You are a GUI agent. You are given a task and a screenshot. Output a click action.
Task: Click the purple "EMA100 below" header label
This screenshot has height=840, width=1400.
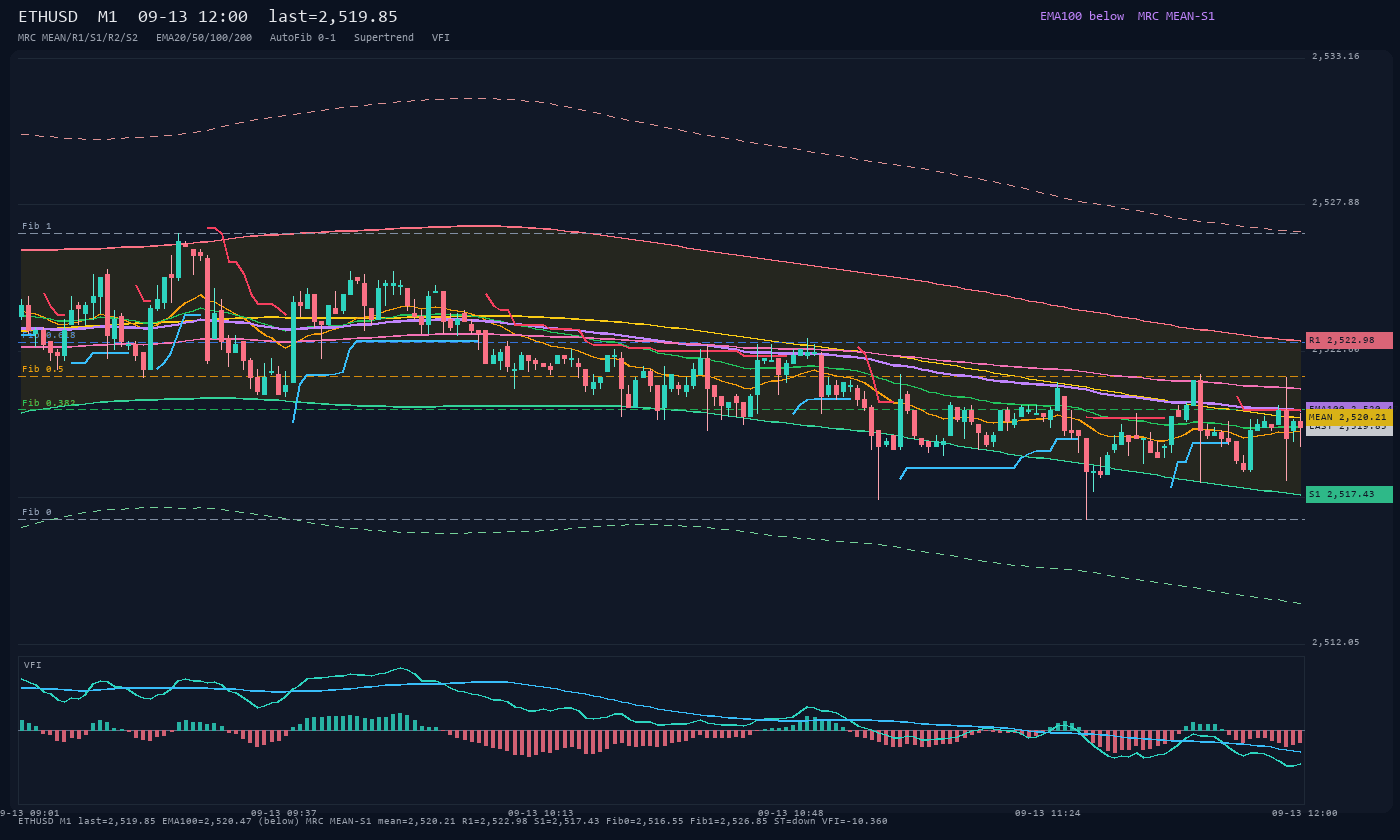click(1082, 16)
